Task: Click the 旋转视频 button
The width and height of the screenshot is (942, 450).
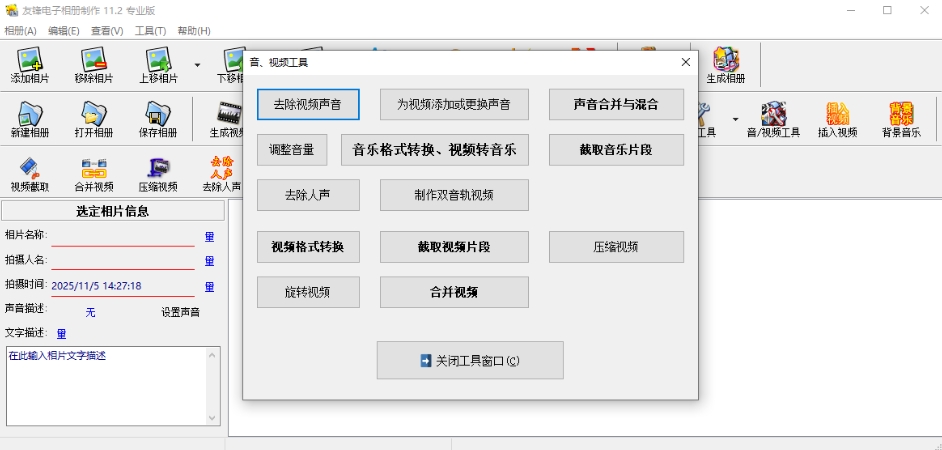Action: click(308, 292)
